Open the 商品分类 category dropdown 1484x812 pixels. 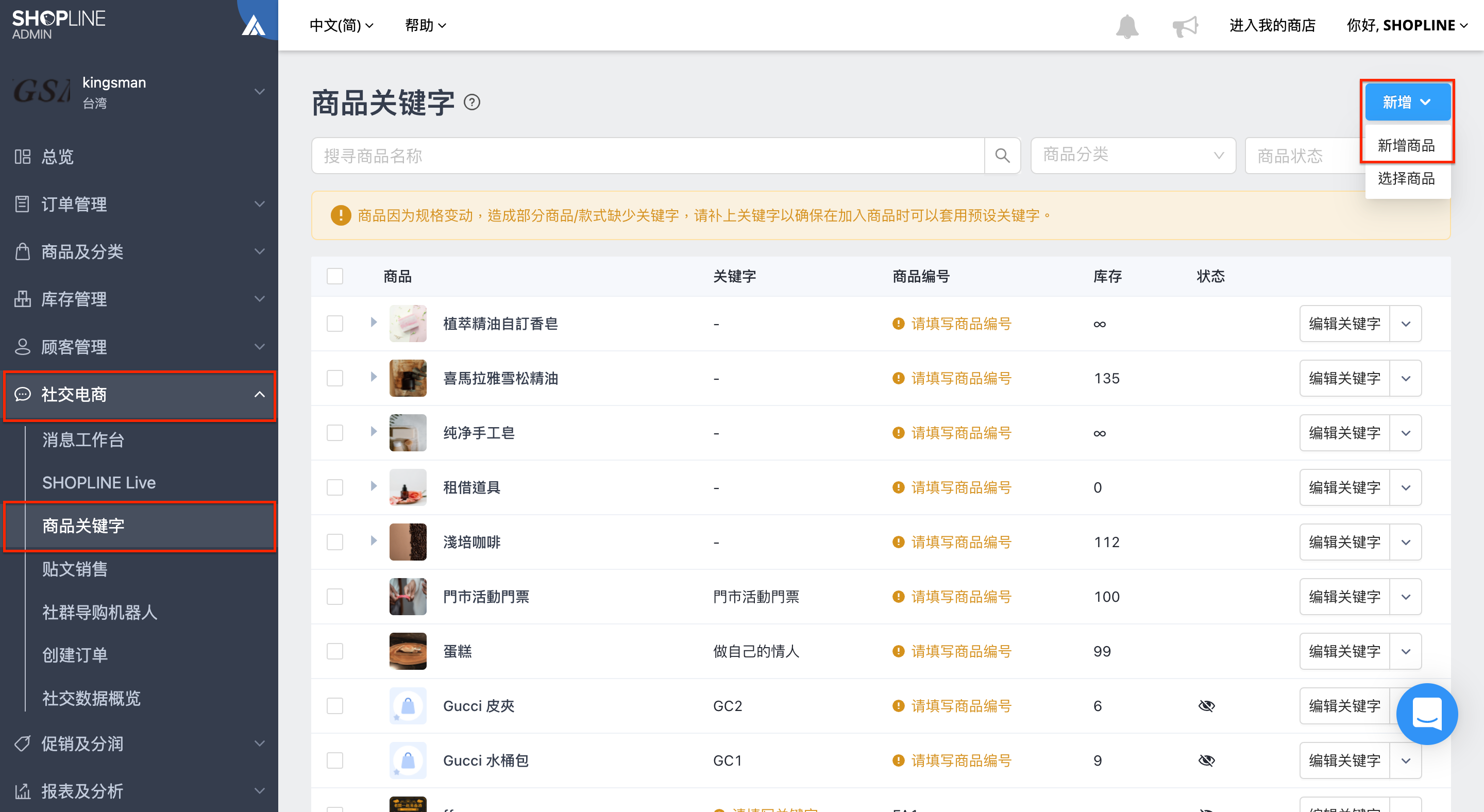(1133, 156)
